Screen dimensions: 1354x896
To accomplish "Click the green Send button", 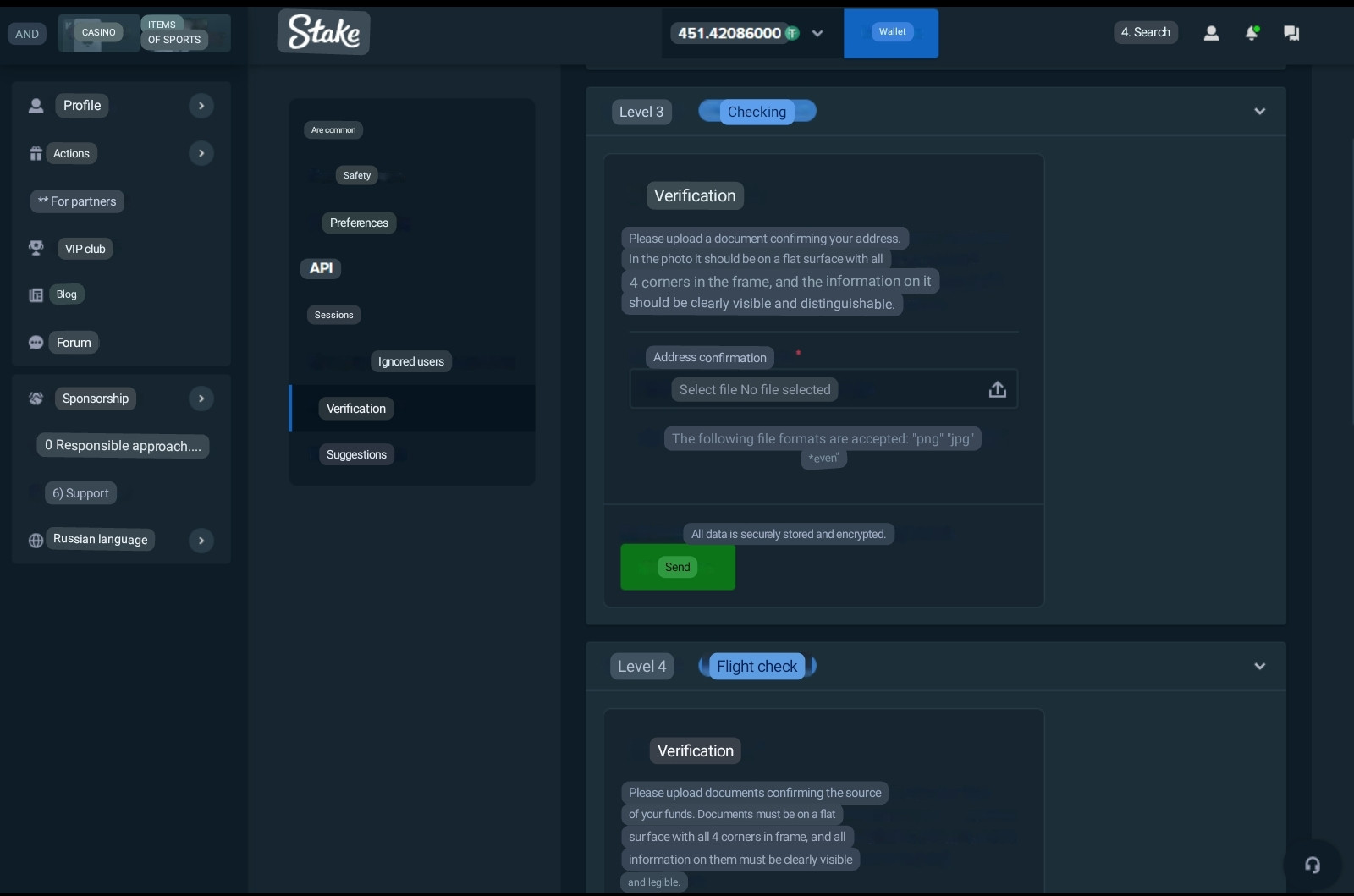I will 678,567.
